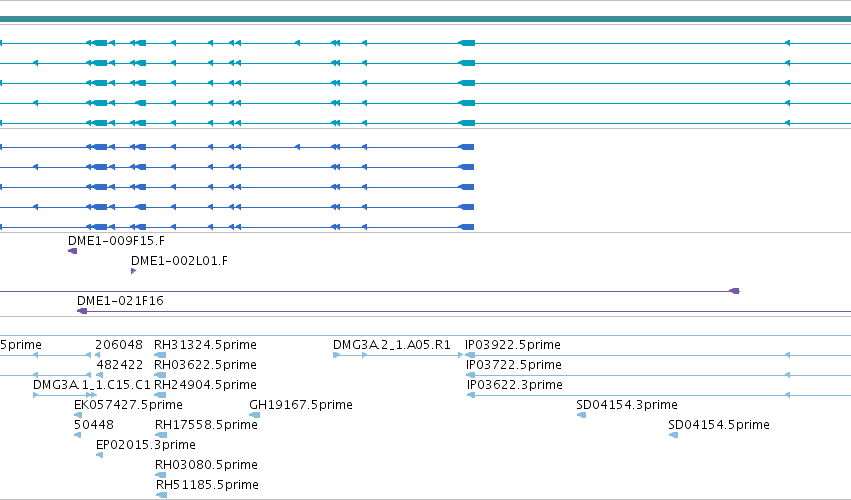Select the EK057427.5prime label

[128, 405]
